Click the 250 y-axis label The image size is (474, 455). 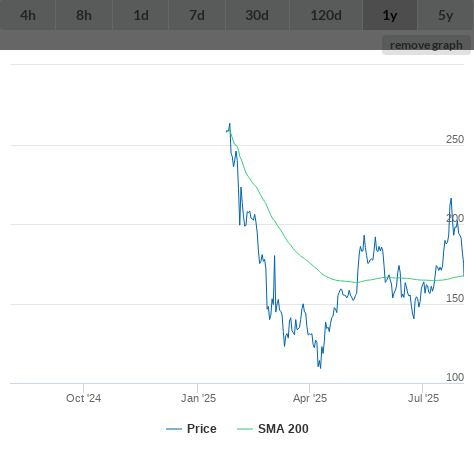coord(455,139)
